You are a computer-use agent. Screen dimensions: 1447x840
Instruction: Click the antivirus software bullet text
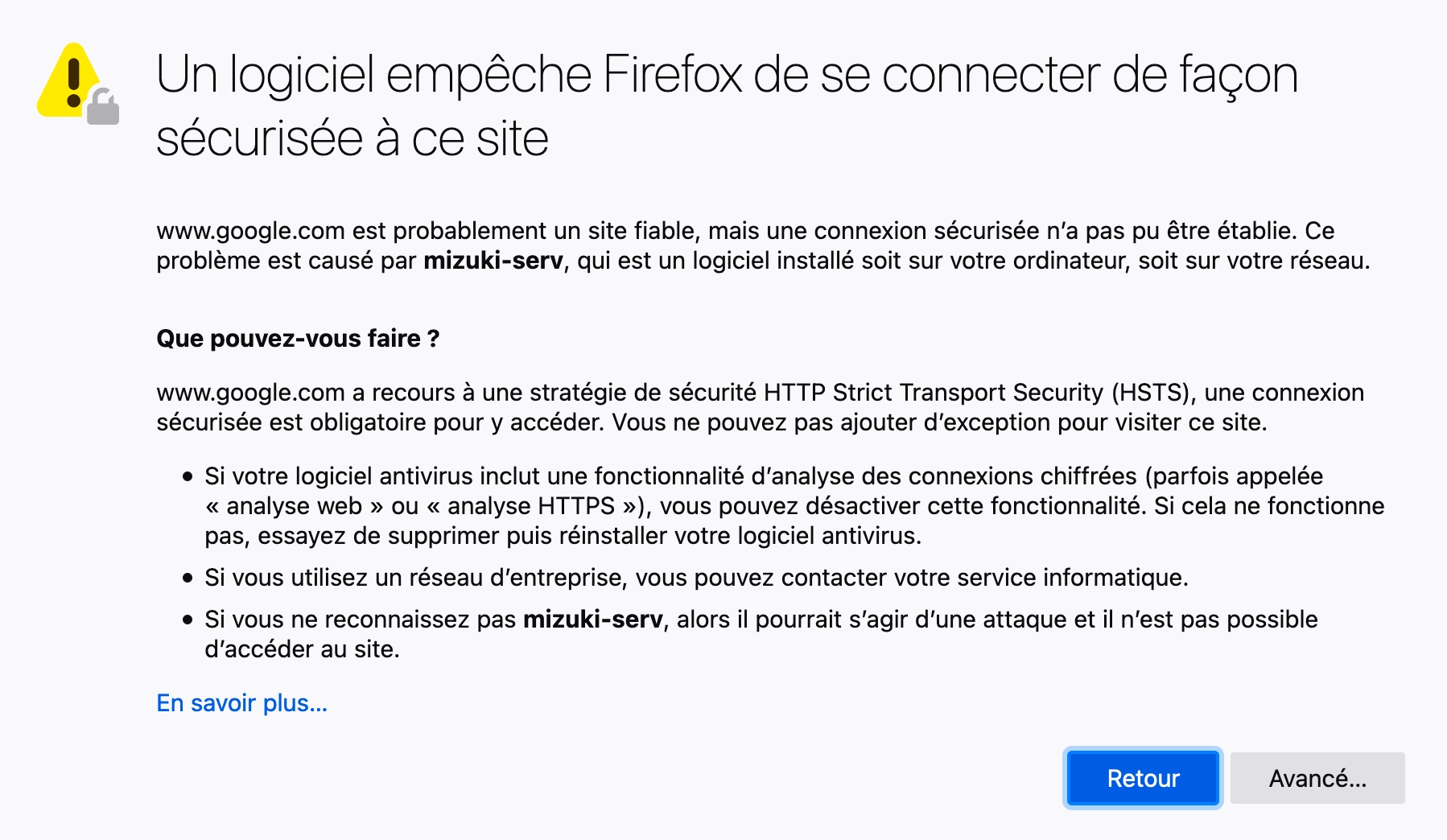tap(794, 506)
